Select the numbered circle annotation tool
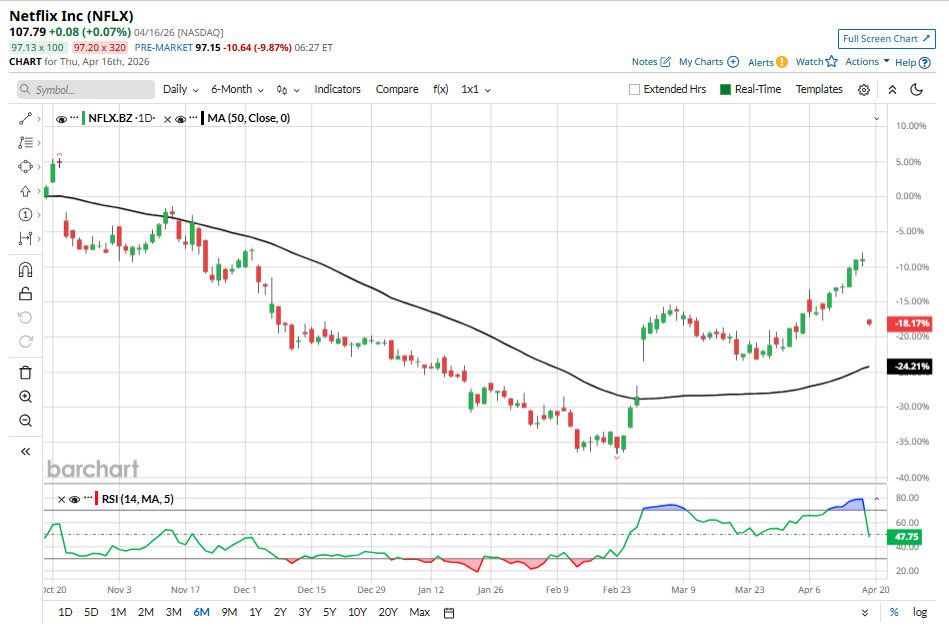Viewport: 949px width, 640px height. point(25,214)
